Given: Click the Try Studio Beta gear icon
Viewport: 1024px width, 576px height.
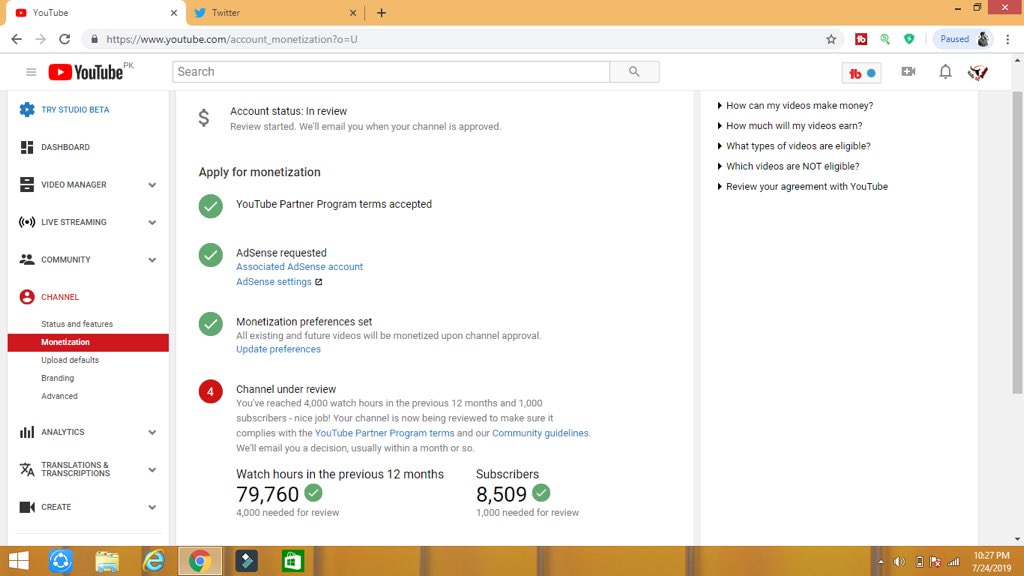Looking at the screenshot, I should coord(27,110).
